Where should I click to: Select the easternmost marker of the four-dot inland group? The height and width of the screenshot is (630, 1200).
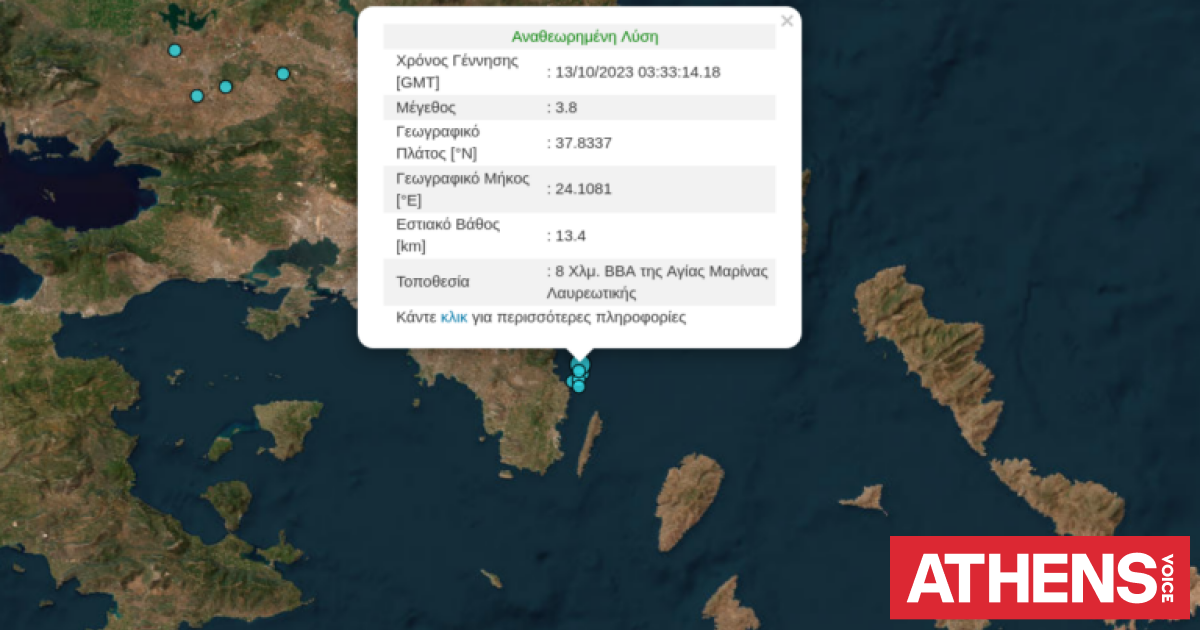pos(283,73)
